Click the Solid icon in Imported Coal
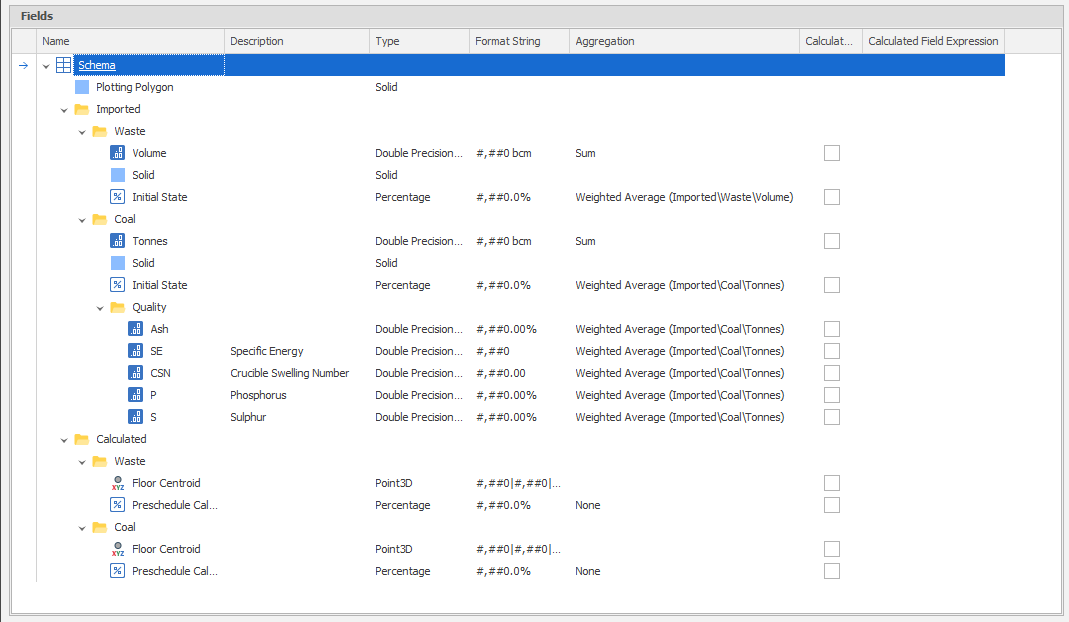 point(118,263)
